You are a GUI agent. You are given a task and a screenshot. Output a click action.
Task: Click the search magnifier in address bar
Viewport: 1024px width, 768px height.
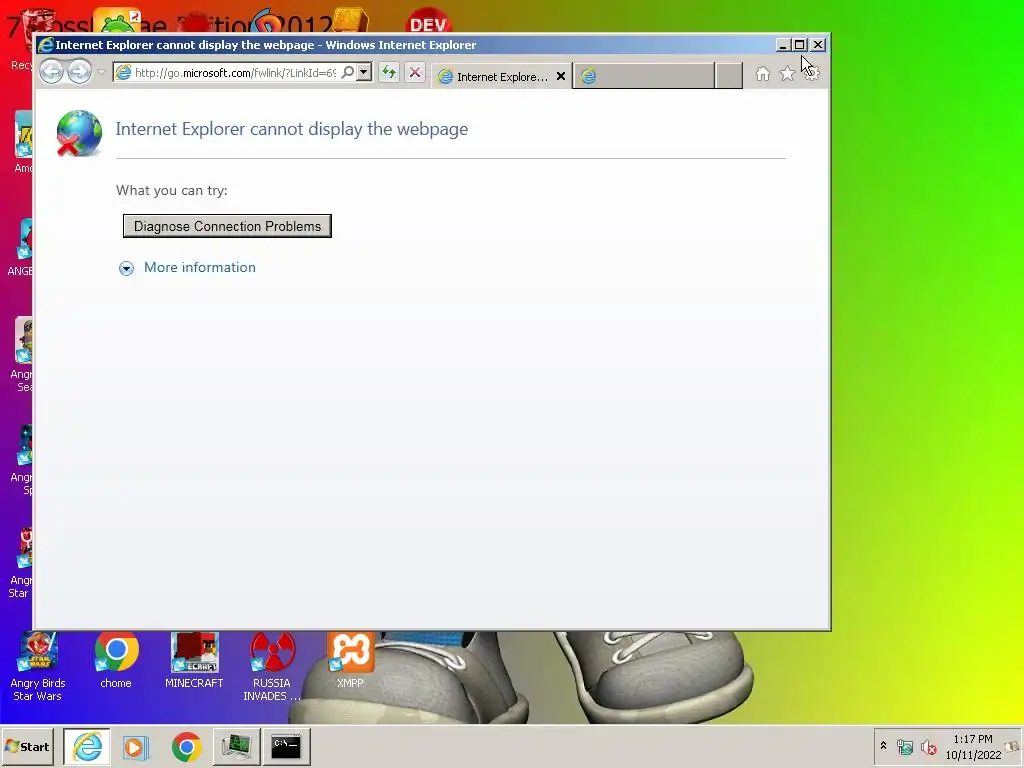[348, 72]
